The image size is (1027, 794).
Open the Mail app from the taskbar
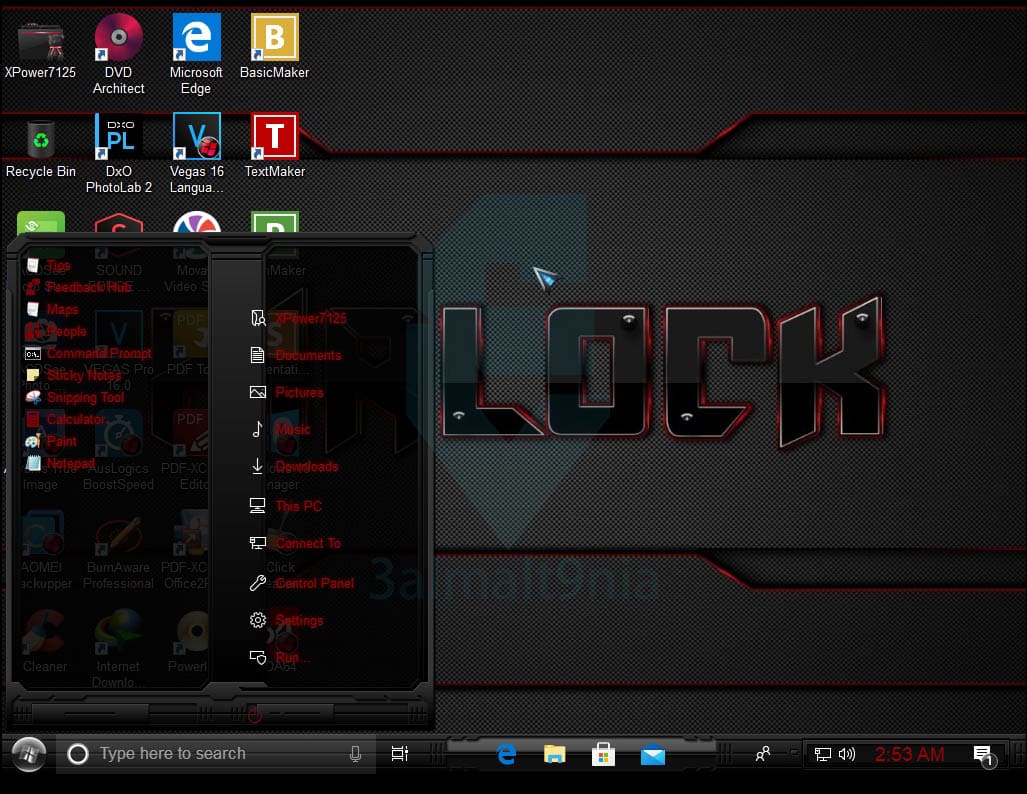click(652, 755)
